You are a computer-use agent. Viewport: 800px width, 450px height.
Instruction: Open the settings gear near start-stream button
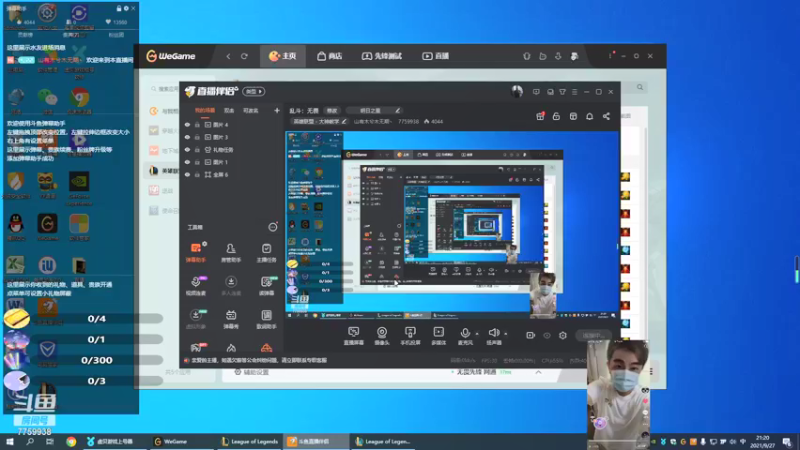pyautogui.click(x=563, y=335)
